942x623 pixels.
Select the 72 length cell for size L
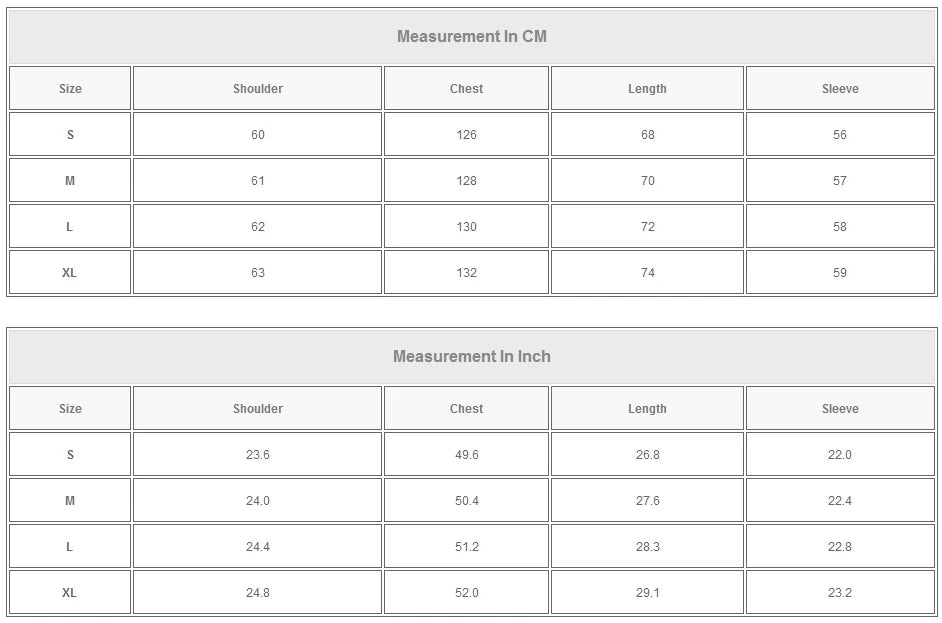click(x=647, y=227)
